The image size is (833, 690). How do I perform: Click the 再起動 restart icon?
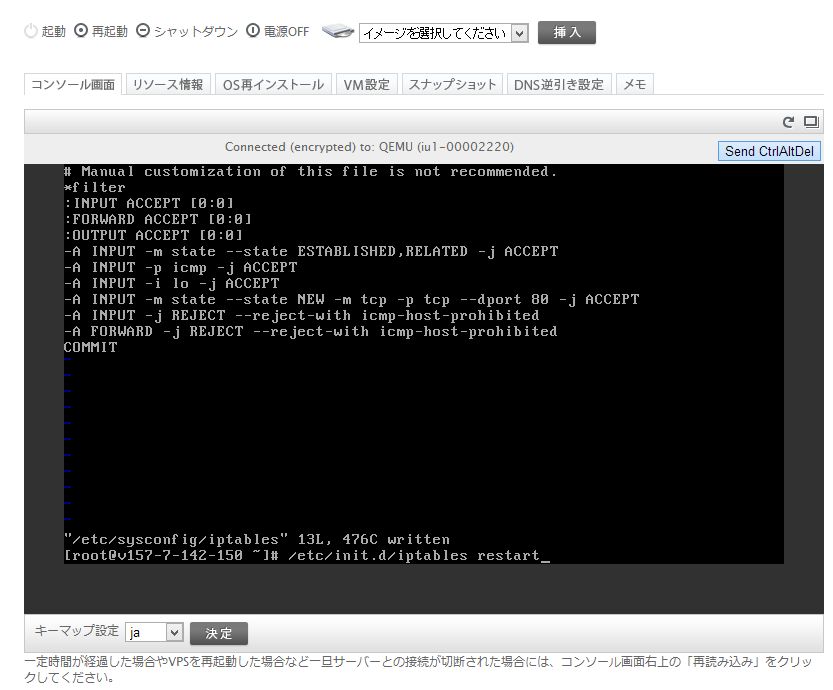pyautogui.click(x=80, y=31)
